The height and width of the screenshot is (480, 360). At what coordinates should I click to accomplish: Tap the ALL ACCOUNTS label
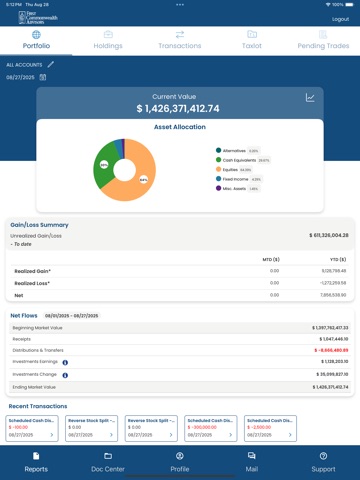point(24,65)
